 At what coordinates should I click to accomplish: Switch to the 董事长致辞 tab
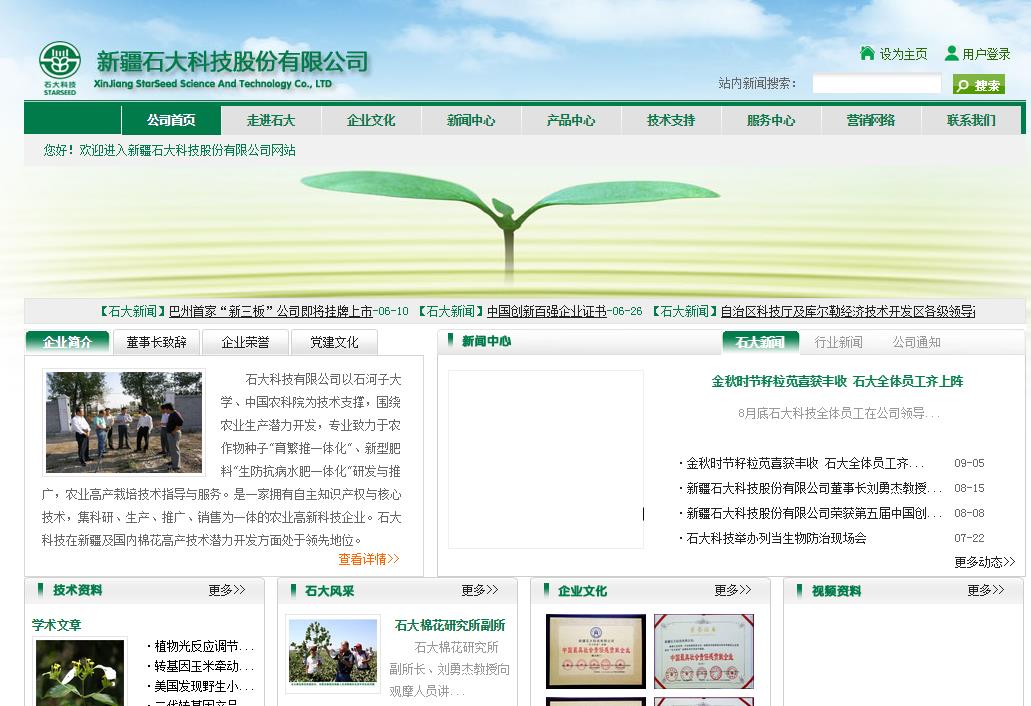coord(156,342)
